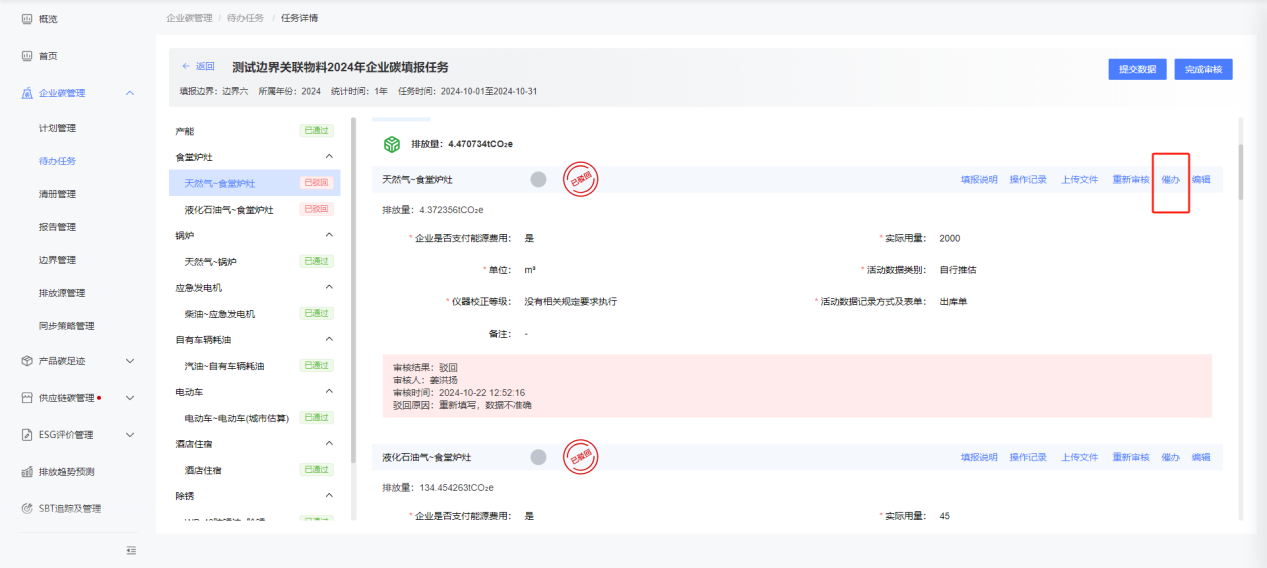Click the 概览 overview icon in sidebar
Image resolution: width=1267 pixels, height=568 pixels.
pyautogui.click(x=27, y=19)
